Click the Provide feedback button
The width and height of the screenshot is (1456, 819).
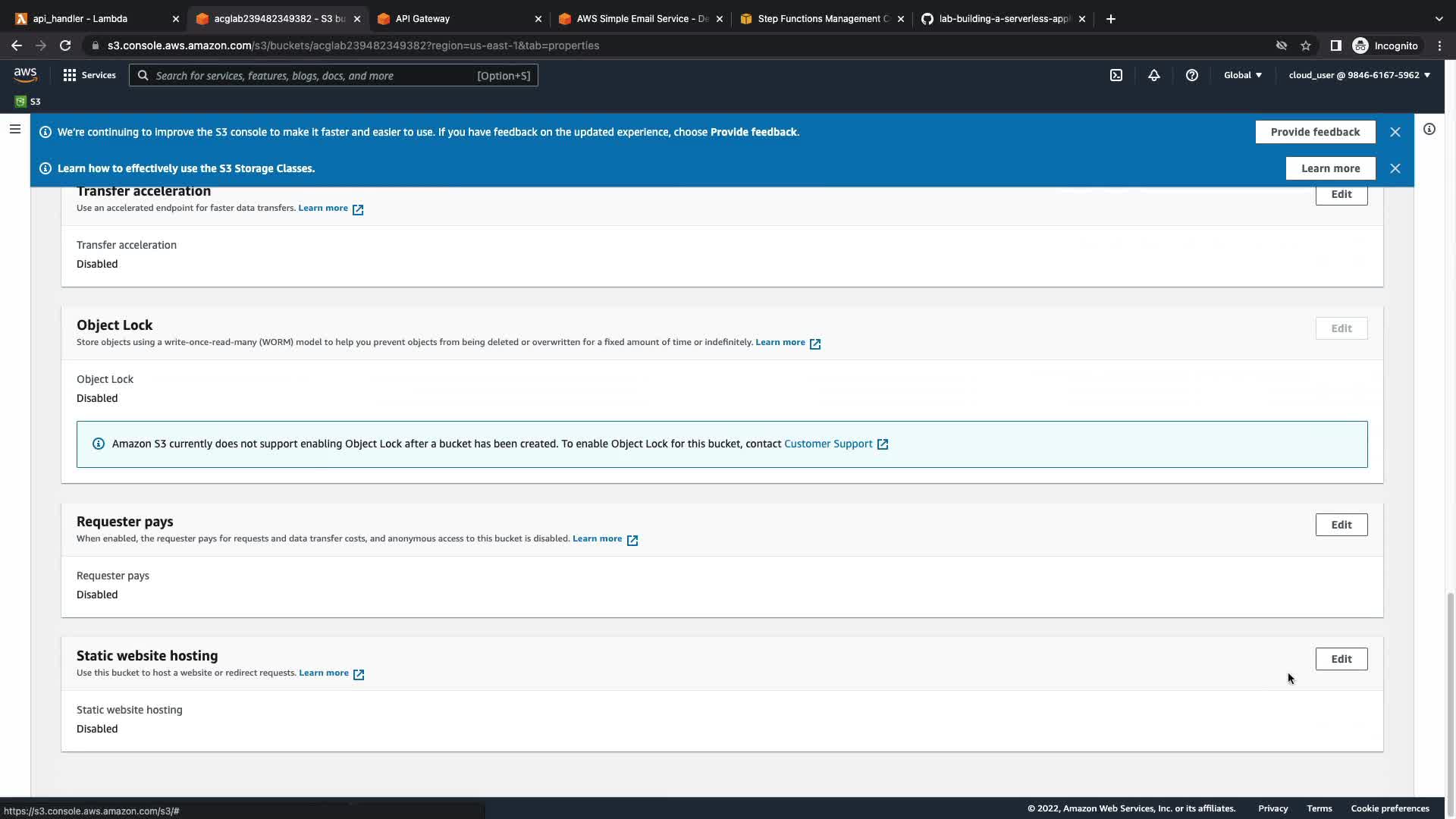1315,132
